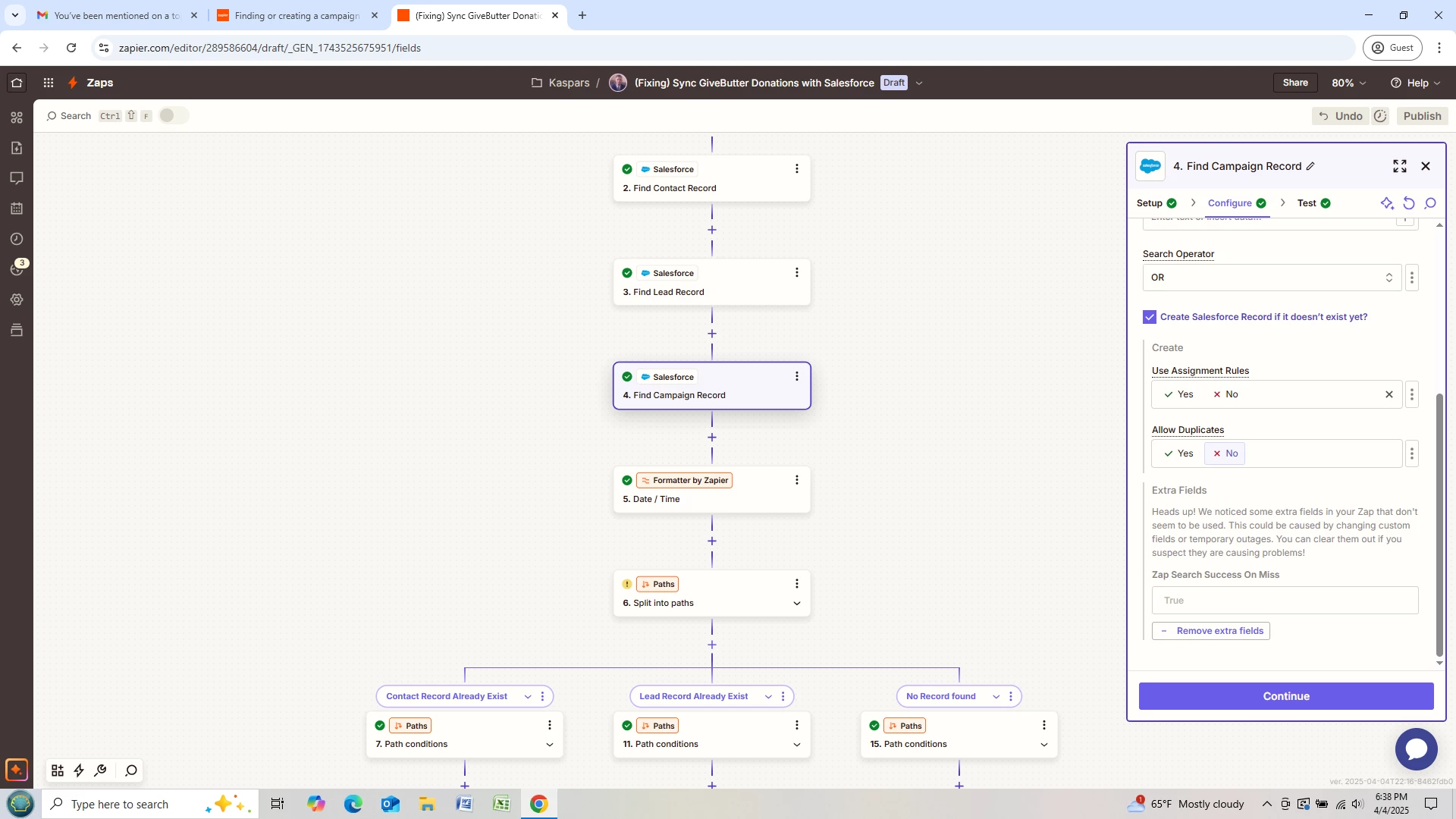Screen dimensions: 1456x819
Task: Click plus to add step after Date / Time
Action: (711, 541)
